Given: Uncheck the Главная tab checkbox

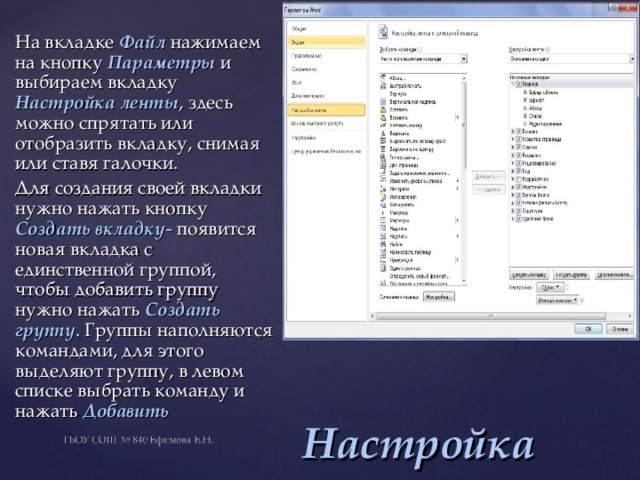Looking at the screenshot, I should click(x=518, y=84).
